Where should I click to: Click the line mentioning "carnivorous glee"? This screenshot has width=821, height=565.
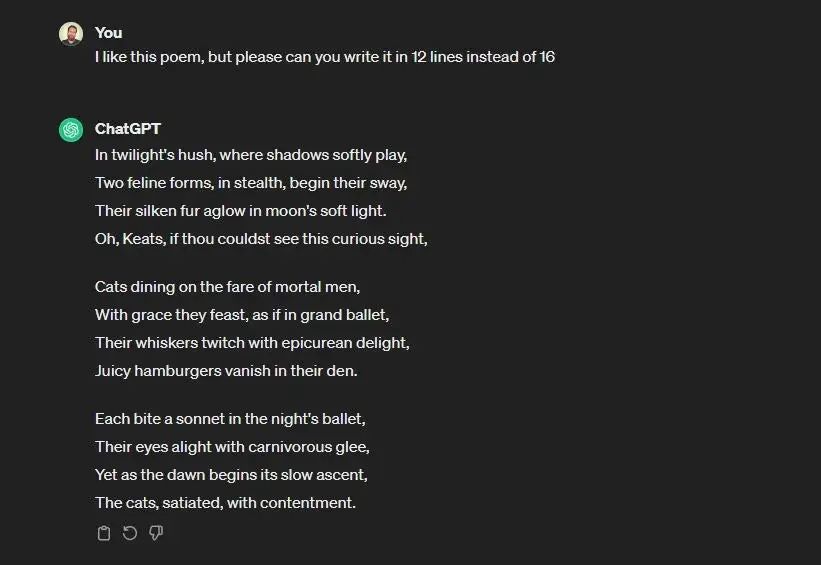(232, 447)
